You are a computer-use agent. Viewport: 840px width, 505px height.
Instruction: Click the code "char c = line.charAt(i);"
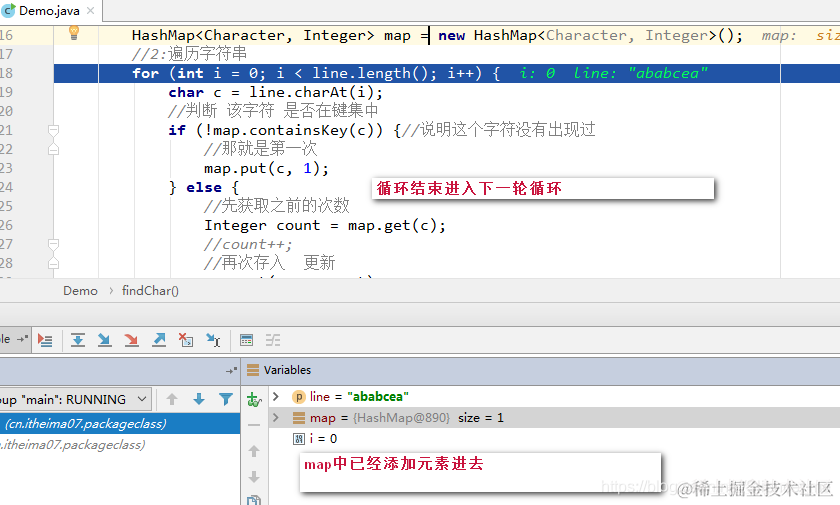(275, 92)
